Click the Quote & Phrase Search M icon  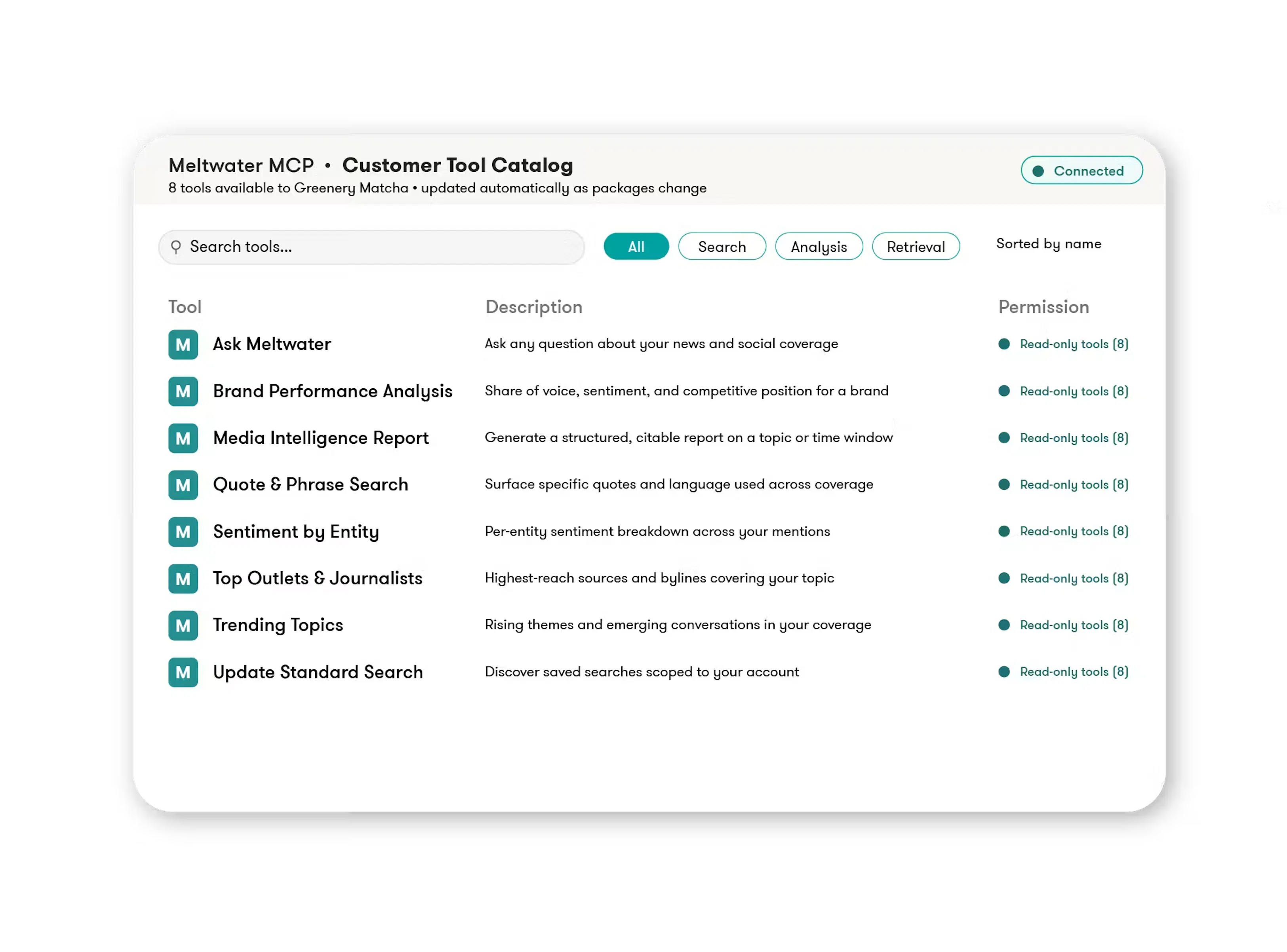pos(183,485)
